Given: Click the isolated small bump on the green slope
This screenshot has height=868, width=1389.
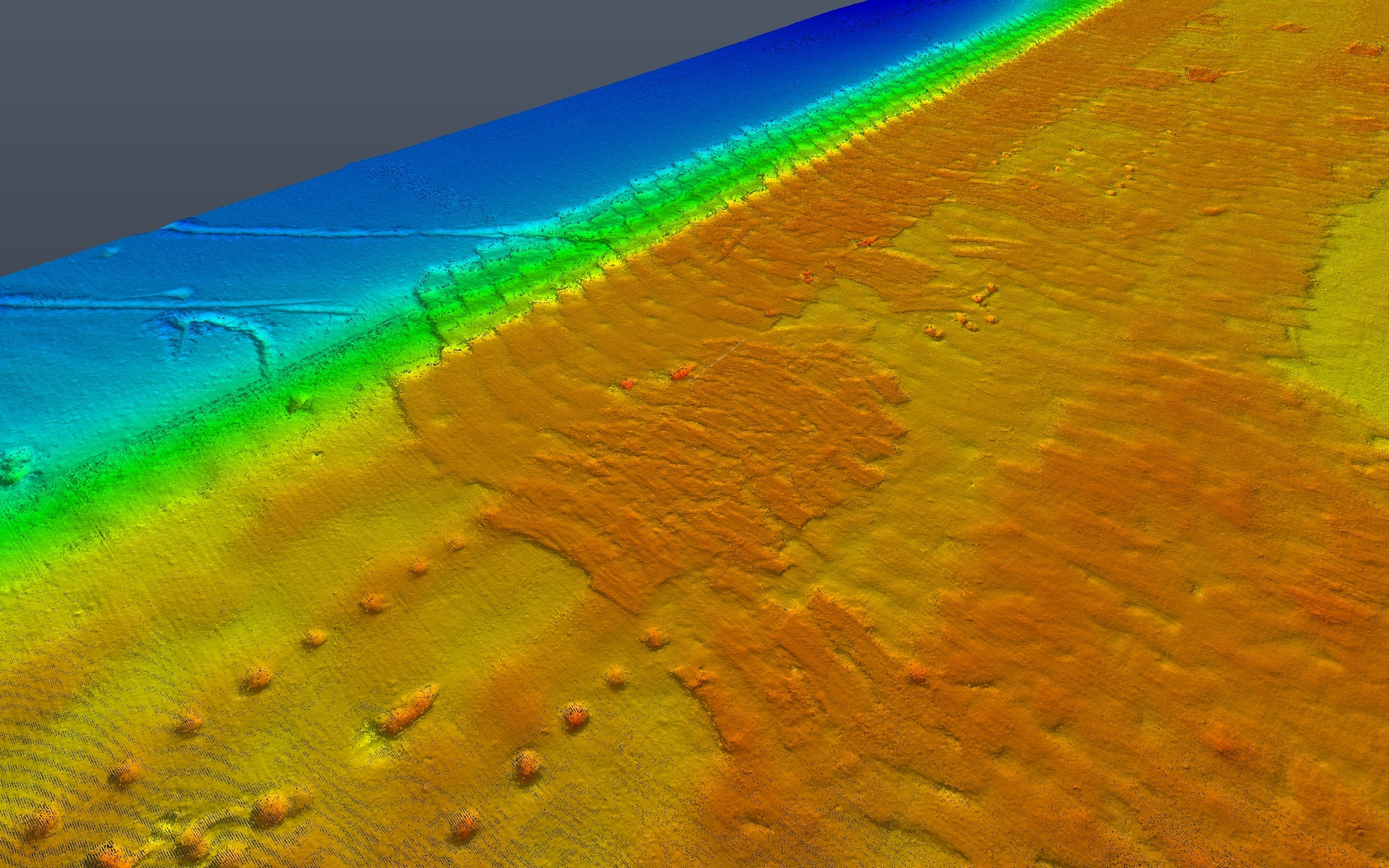Looking at the screenshot, I should [x=297, y=403].
